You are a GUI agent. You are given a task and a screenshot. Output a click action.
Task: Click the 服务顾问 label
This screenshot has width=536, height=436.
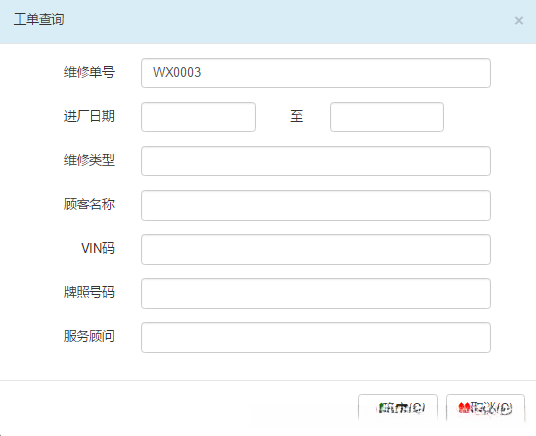coord(89,336)
